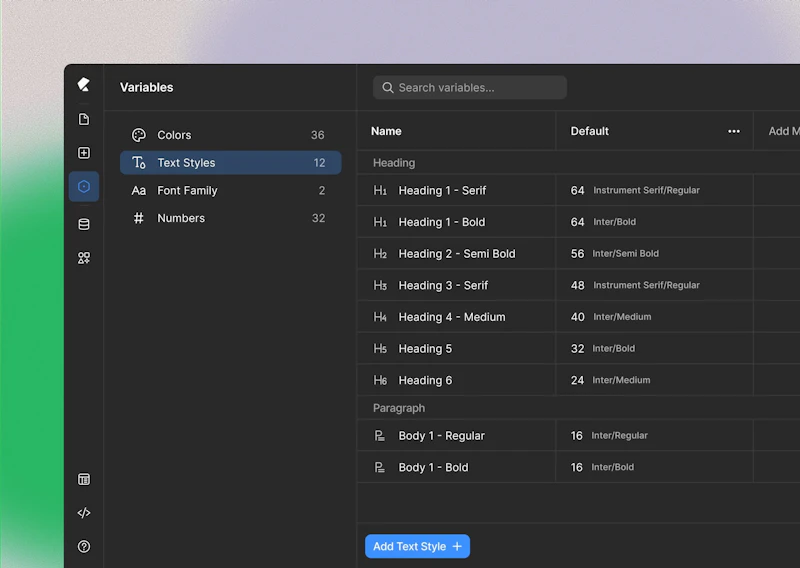Select the Numbers category
The height and width of the screenshot is (568, 800).
(231, 218)
